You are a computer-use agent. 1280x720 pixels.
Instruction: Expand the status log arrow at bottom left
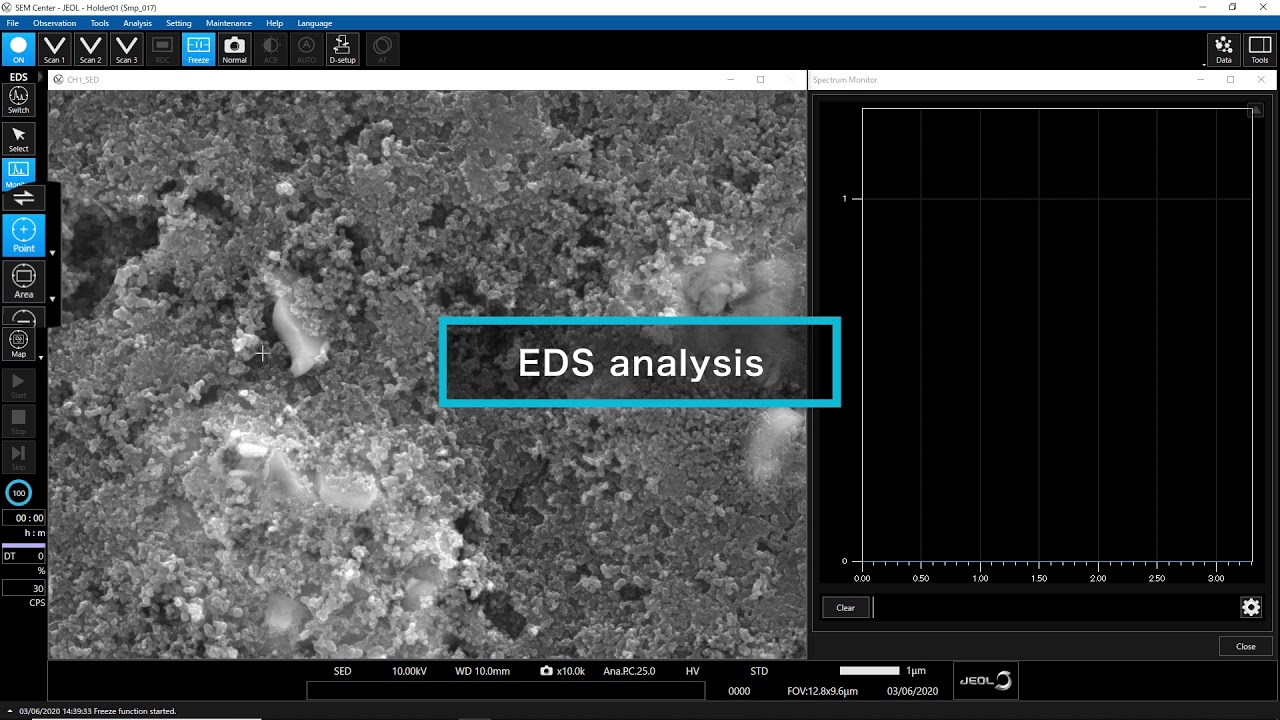tap(10, 711)
